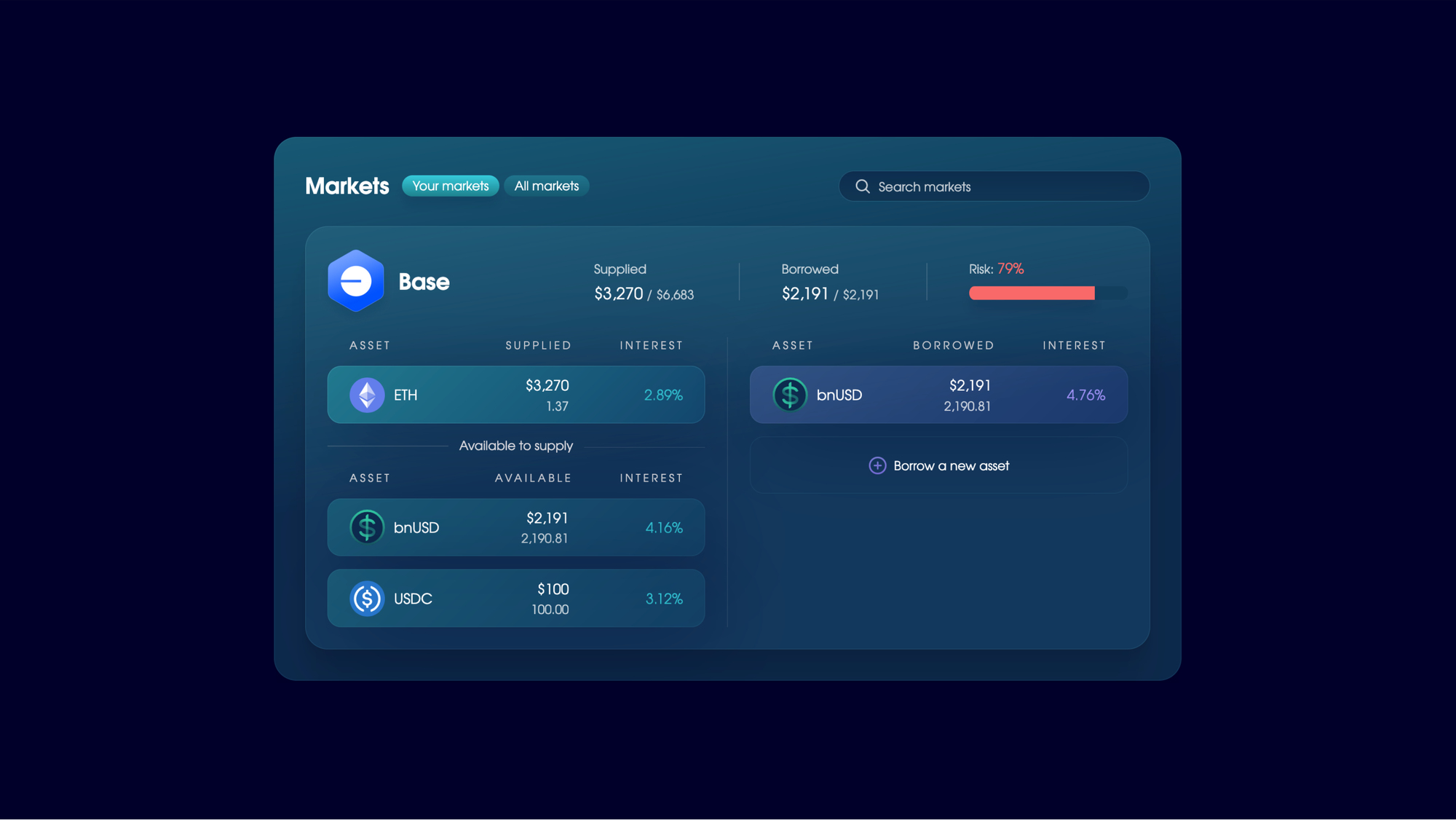The width and height of the screenshot is (1456, 820).
Task: Click the ETH 2.89% interest rate
Action: [x=662, y=395]
